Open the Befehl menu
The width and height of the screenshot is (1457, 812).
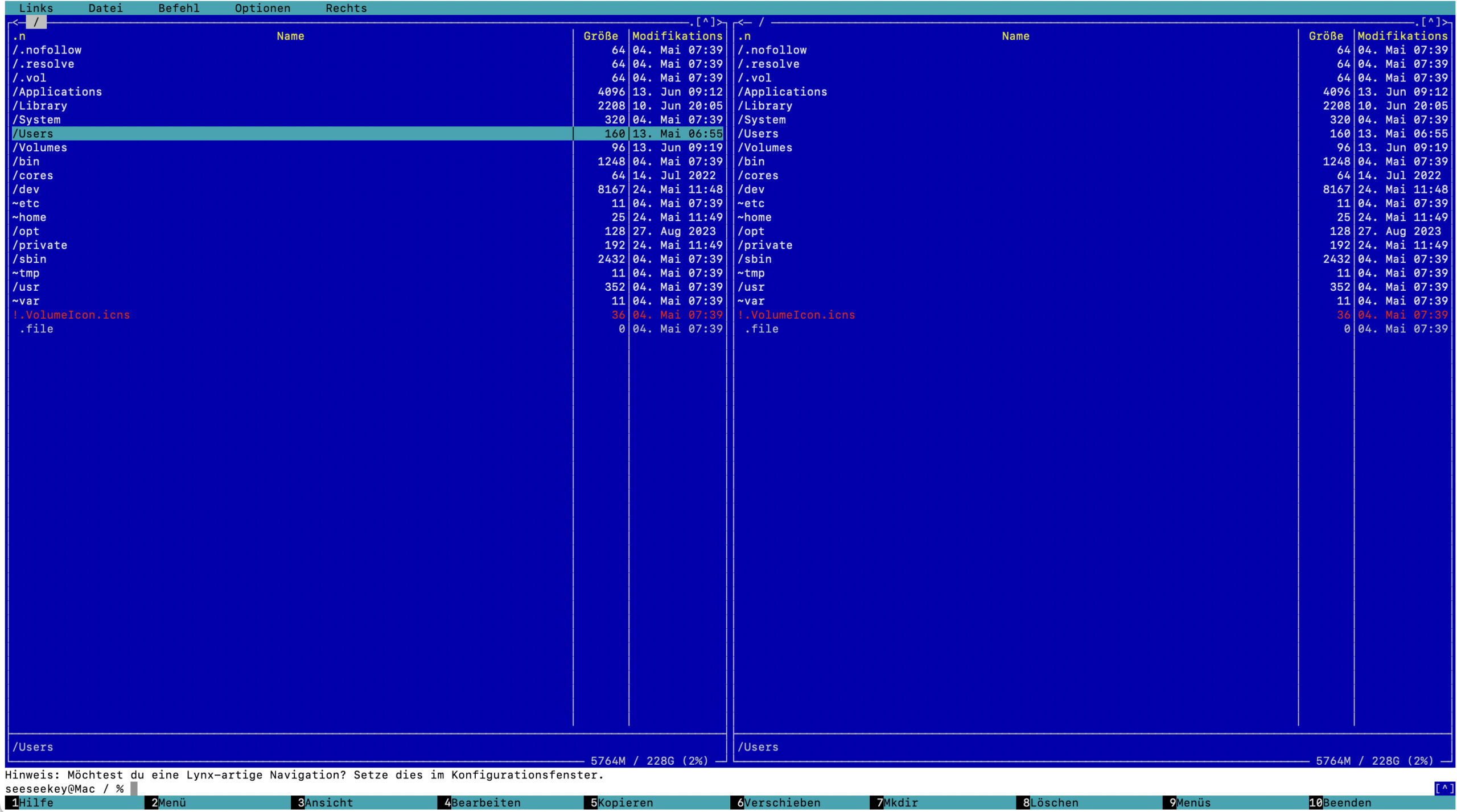(179, 8)
